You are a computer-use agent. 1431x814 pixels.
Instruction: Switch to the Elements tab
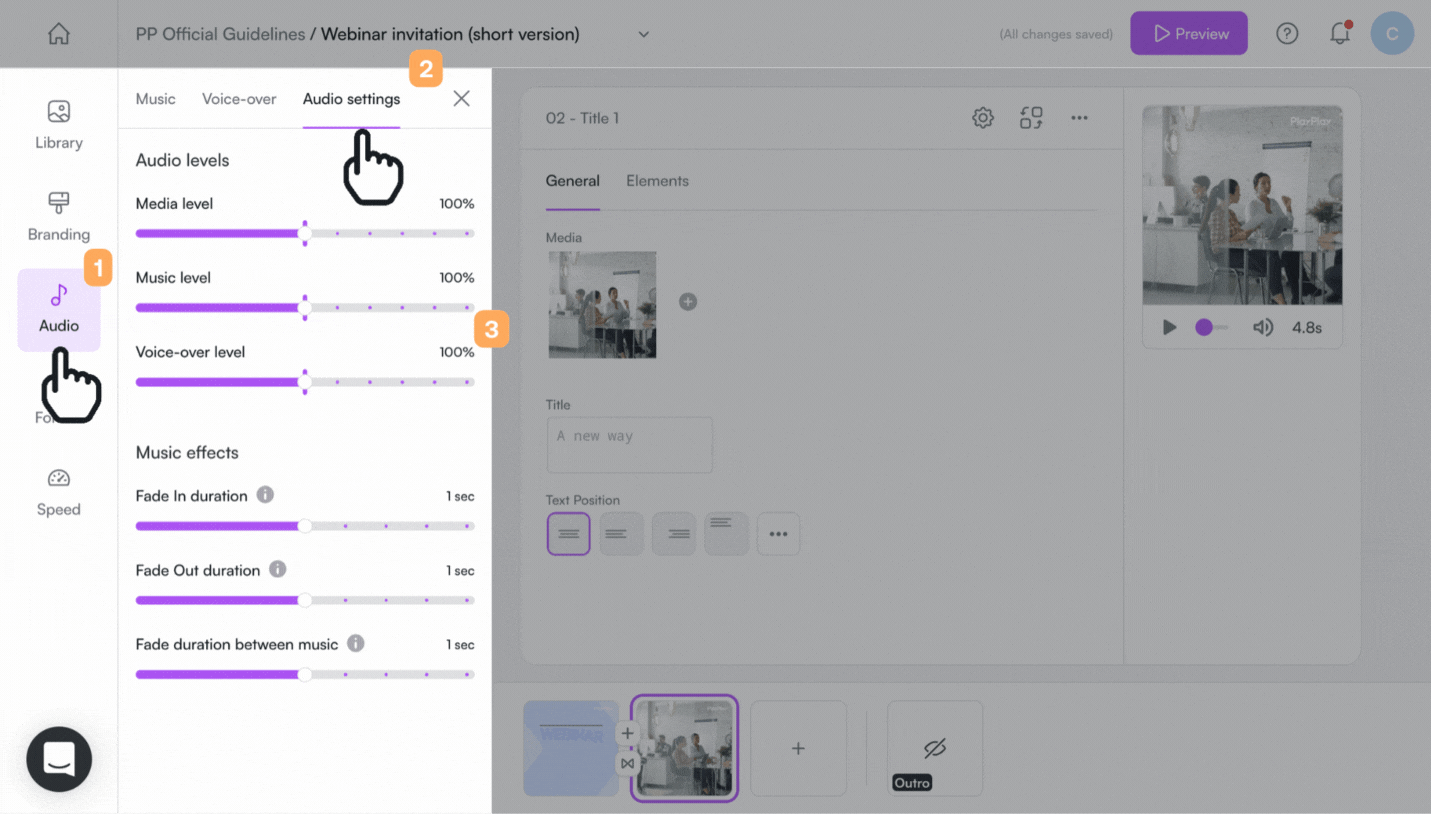point(657,181)
